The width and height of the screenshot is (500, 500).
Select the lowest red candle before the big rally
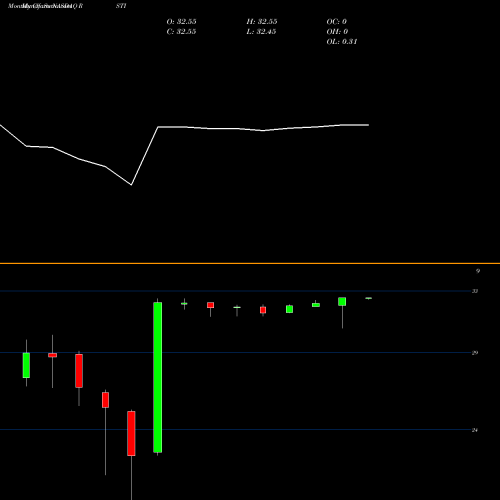(131, 433)
